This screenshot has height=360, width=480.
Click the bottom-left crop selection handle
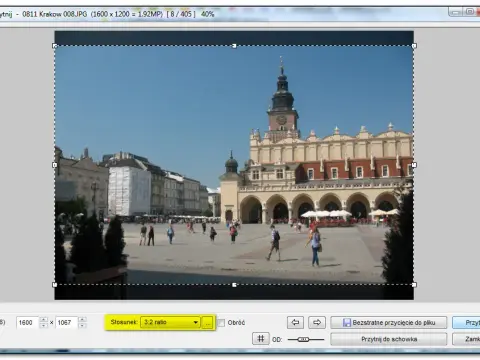point(55,285)
